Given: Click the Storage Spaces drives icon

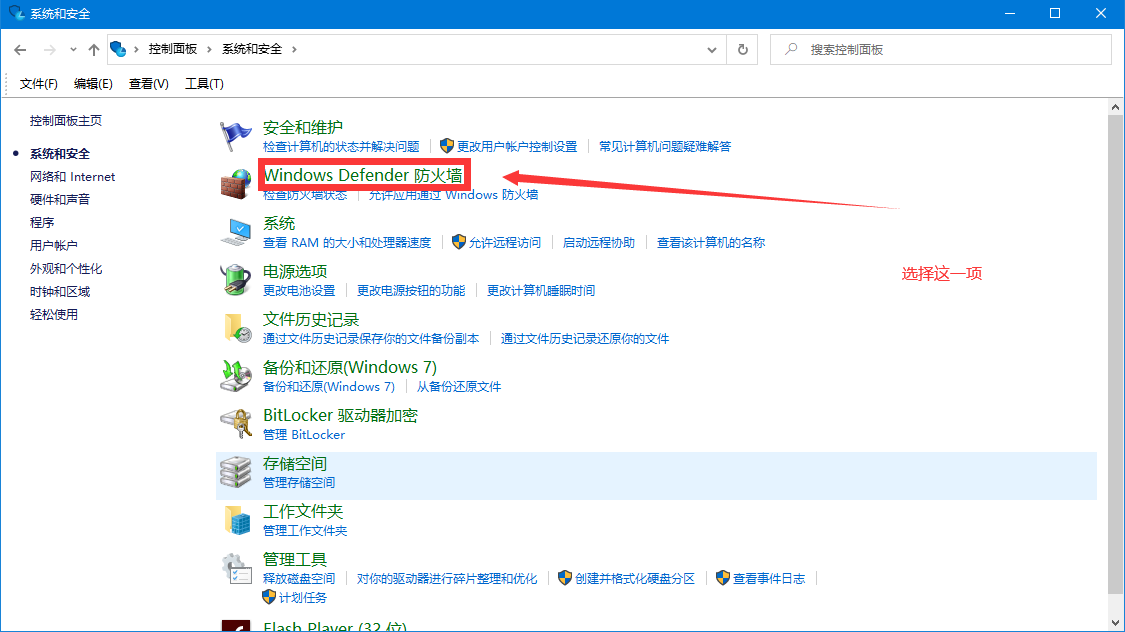Looking at the screenshot, I should point(235,472).
